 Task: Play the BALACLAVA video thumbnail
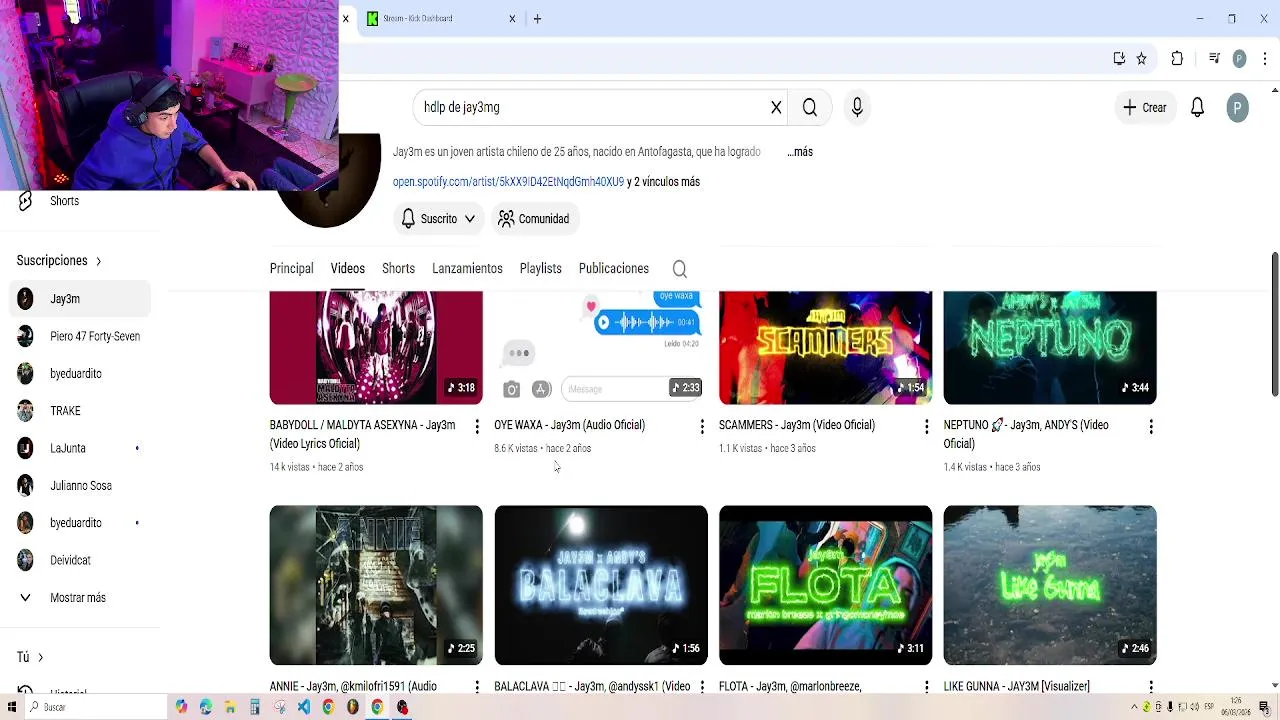pyautogui.click(x=601, y=585)
